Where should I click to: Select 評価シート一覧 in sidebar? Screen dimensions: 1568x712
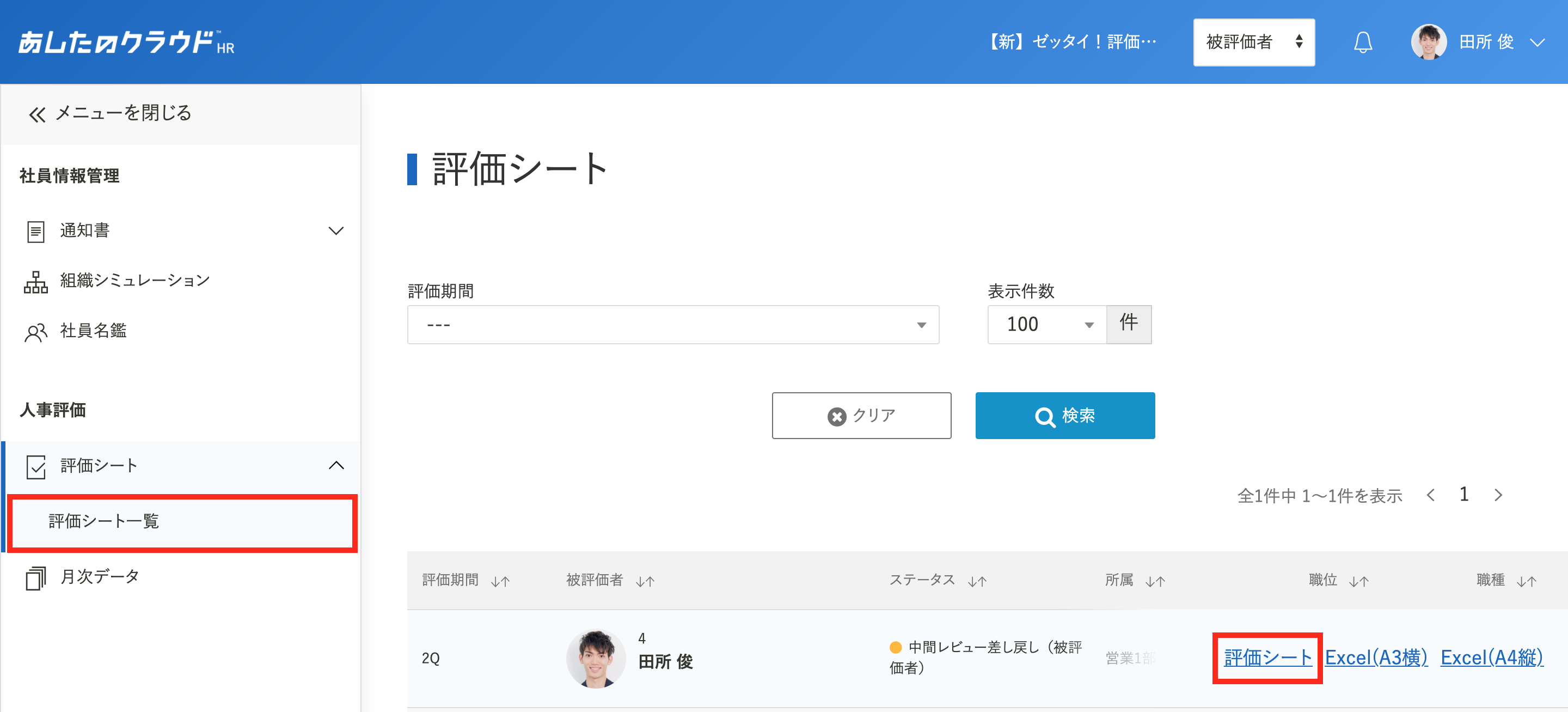[182, 522]
